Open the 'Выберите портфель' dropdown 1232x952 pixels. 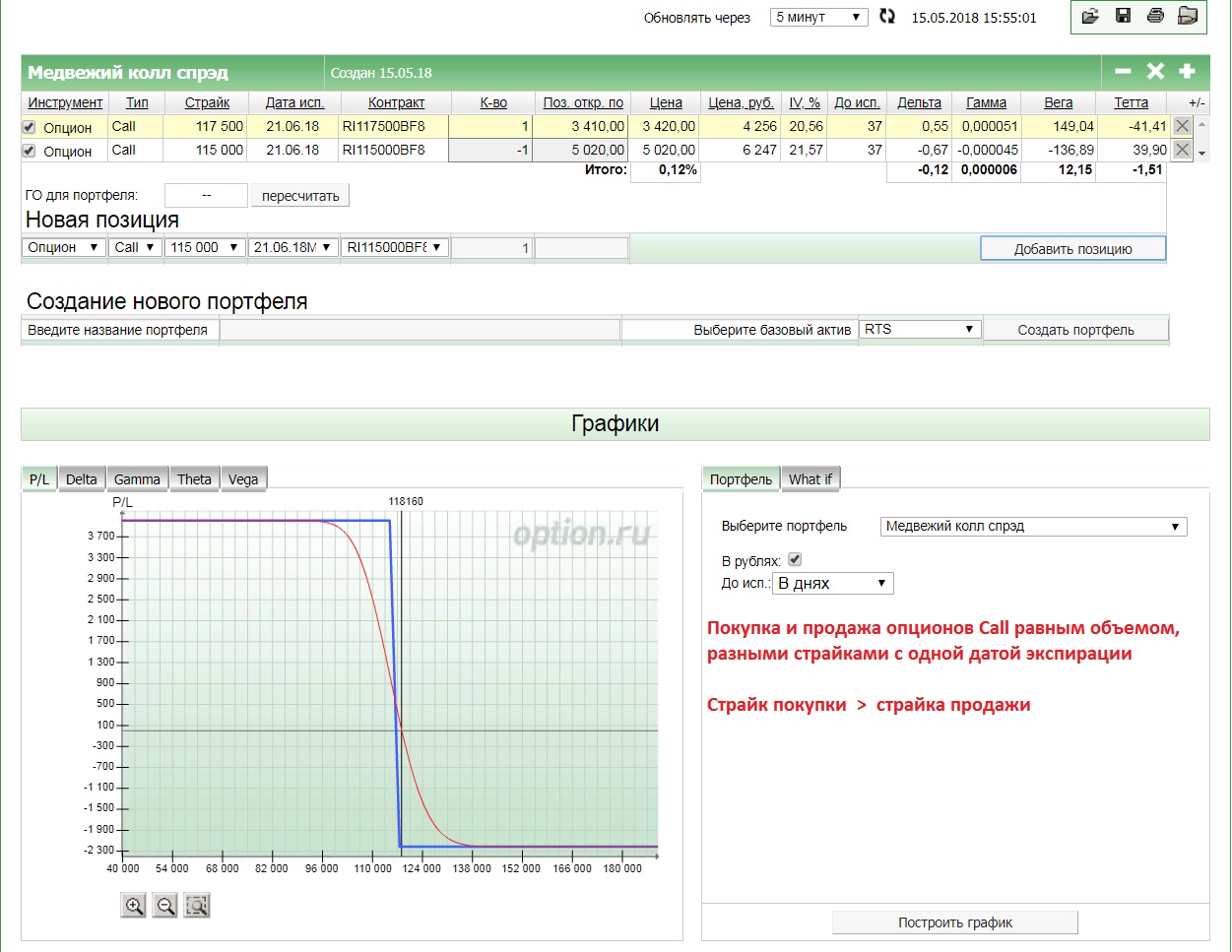click(x=1033, y=527)
